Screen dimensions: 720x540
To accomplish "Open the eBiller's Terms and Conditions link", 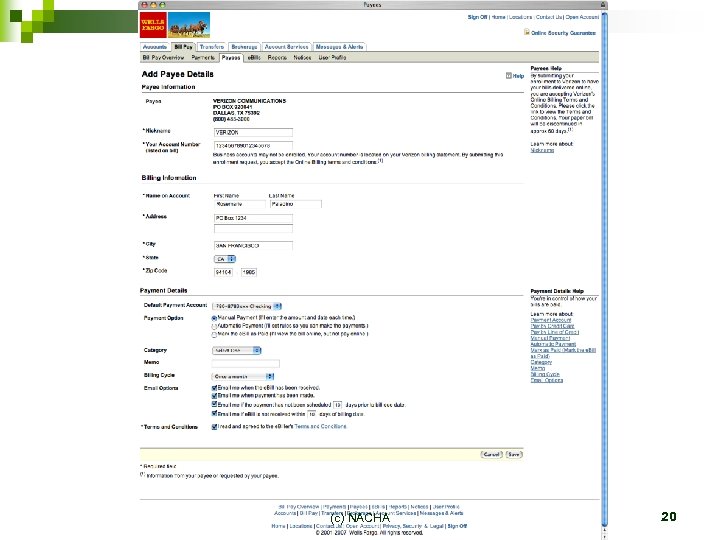I will (x=321, y=427).
